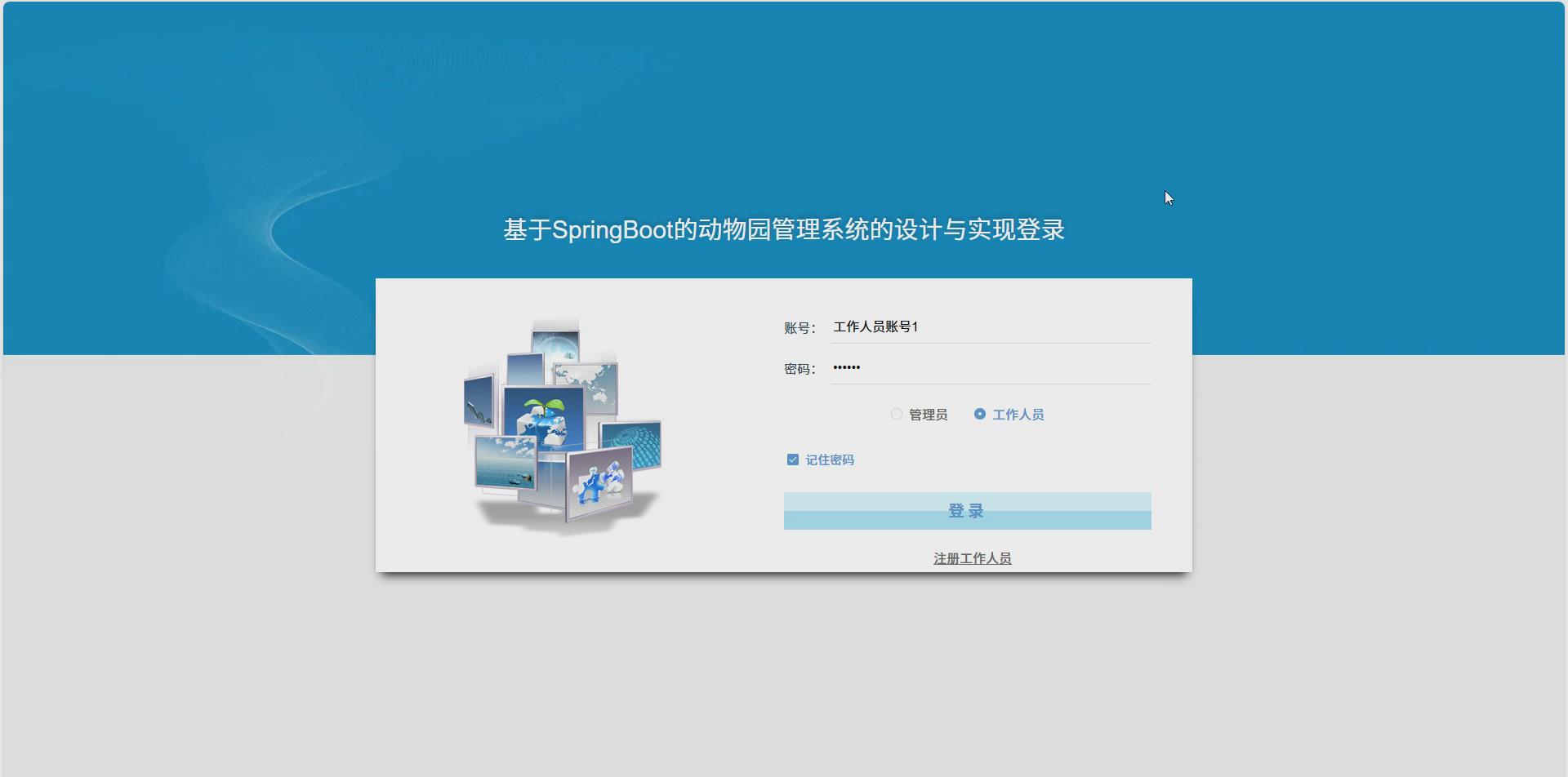Select the 工作人员 (Staff) radio button
This screenshot has width=1568, height=777.
980,414
